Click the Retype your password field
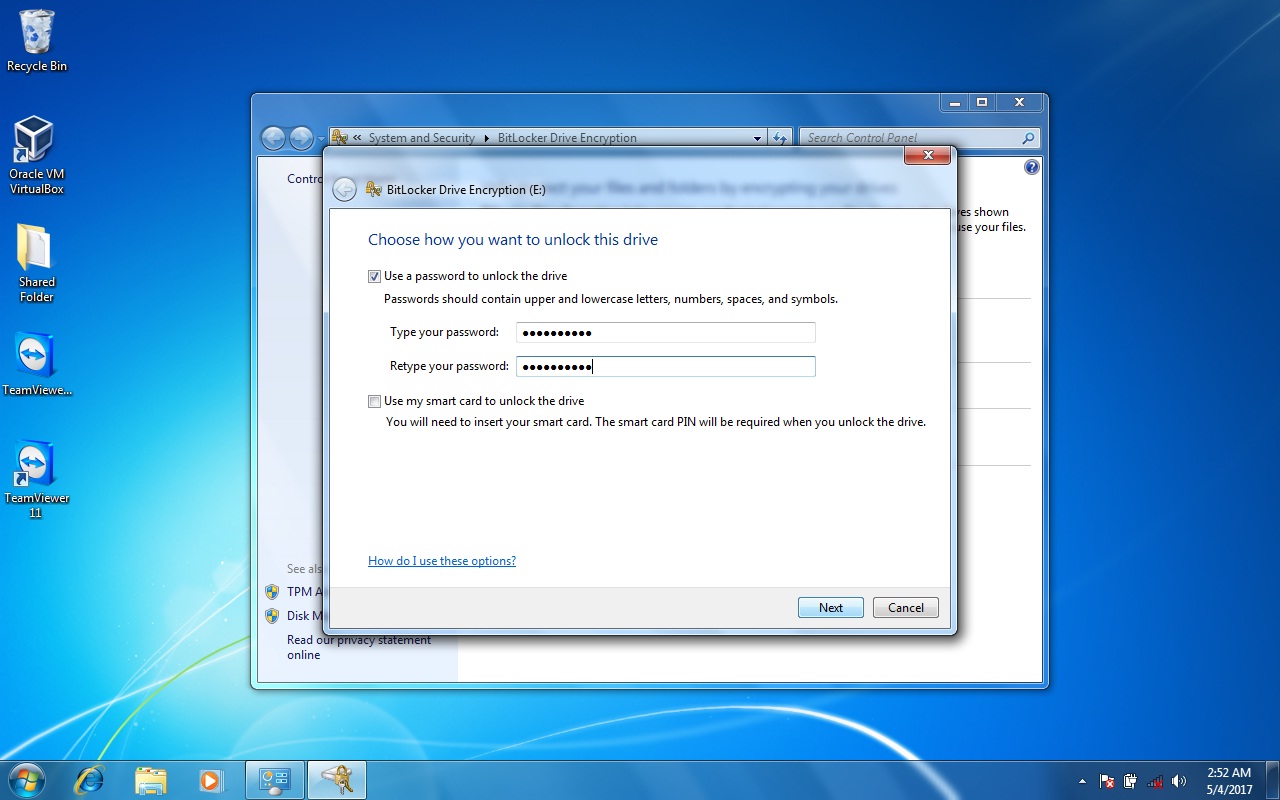The height and width of the screenshot is (800, 1280). (666, 366)
